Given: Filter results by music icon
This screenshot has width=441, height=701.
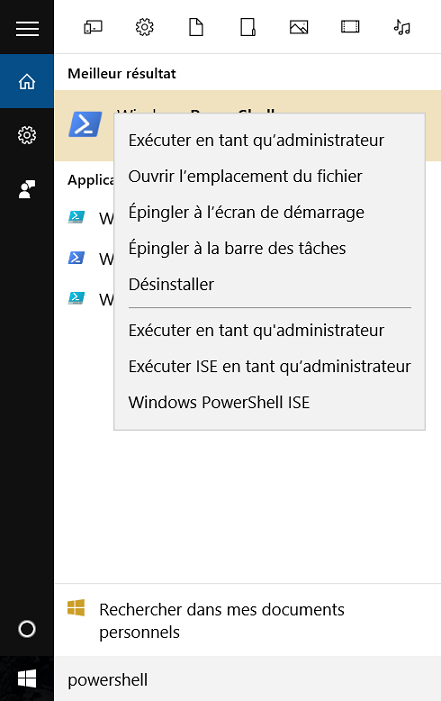Looking at the screenshot, I should tap(402, 28).
